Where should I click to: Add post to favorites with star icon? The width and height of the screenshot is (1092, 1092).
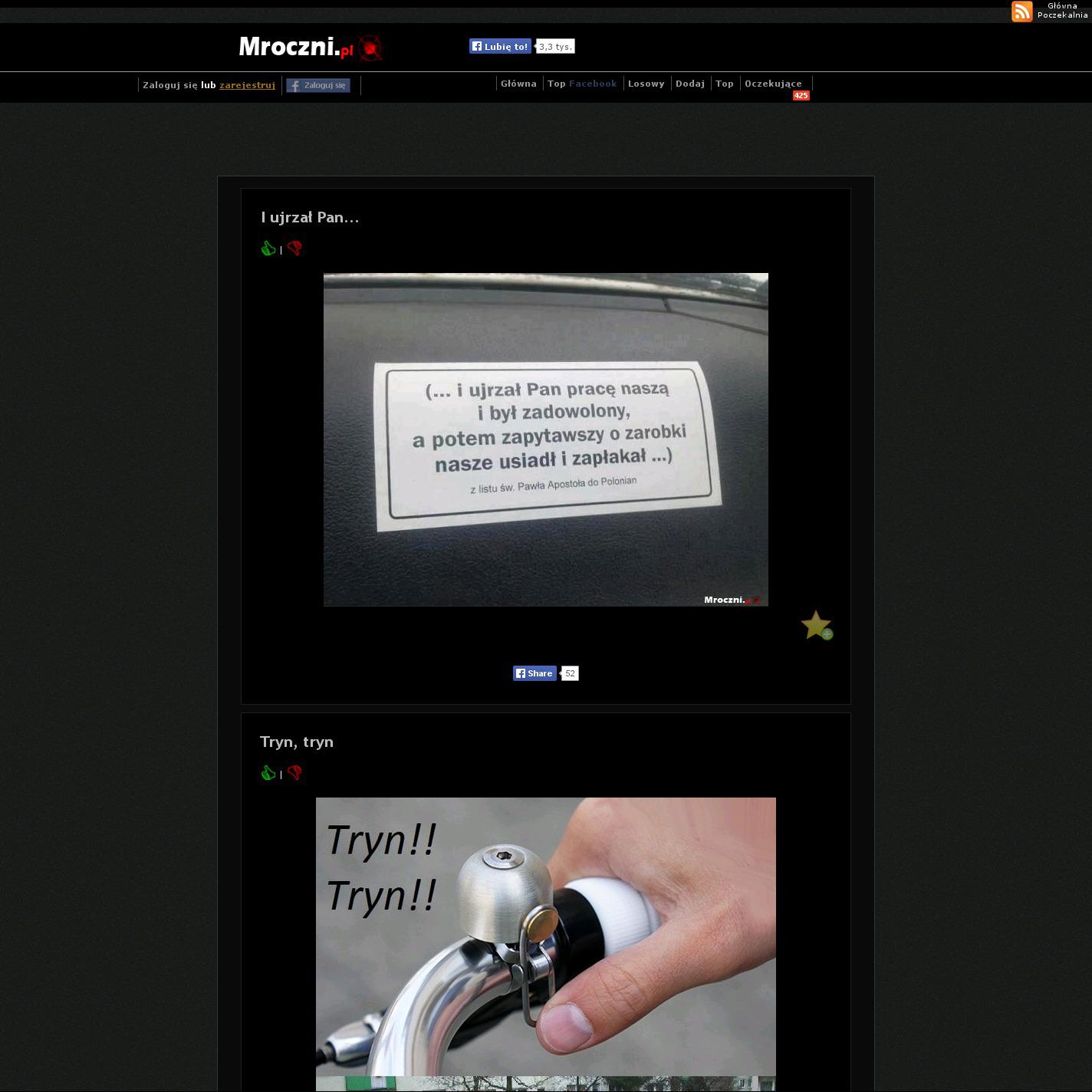coord(816,625)
